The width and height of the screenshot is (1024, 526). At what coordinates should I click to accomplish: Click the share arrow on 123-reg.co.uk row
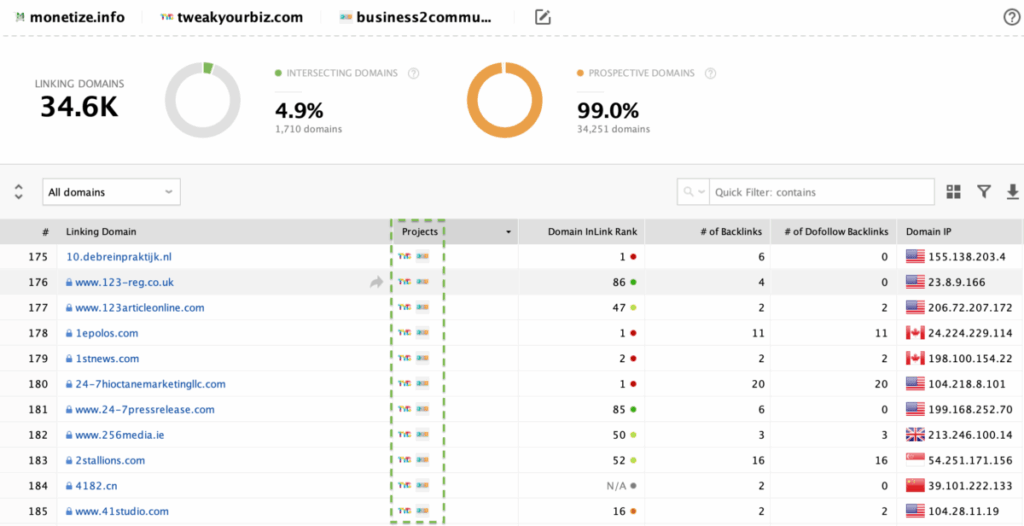coord(376,283)
